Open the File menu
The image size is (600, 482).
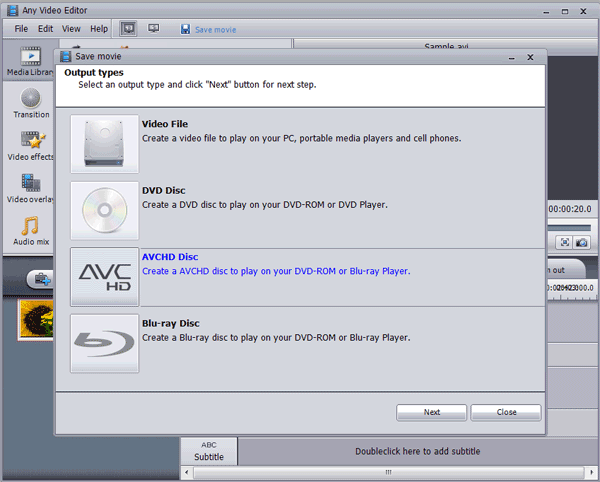pyautogui.click(x=21, y=29)
